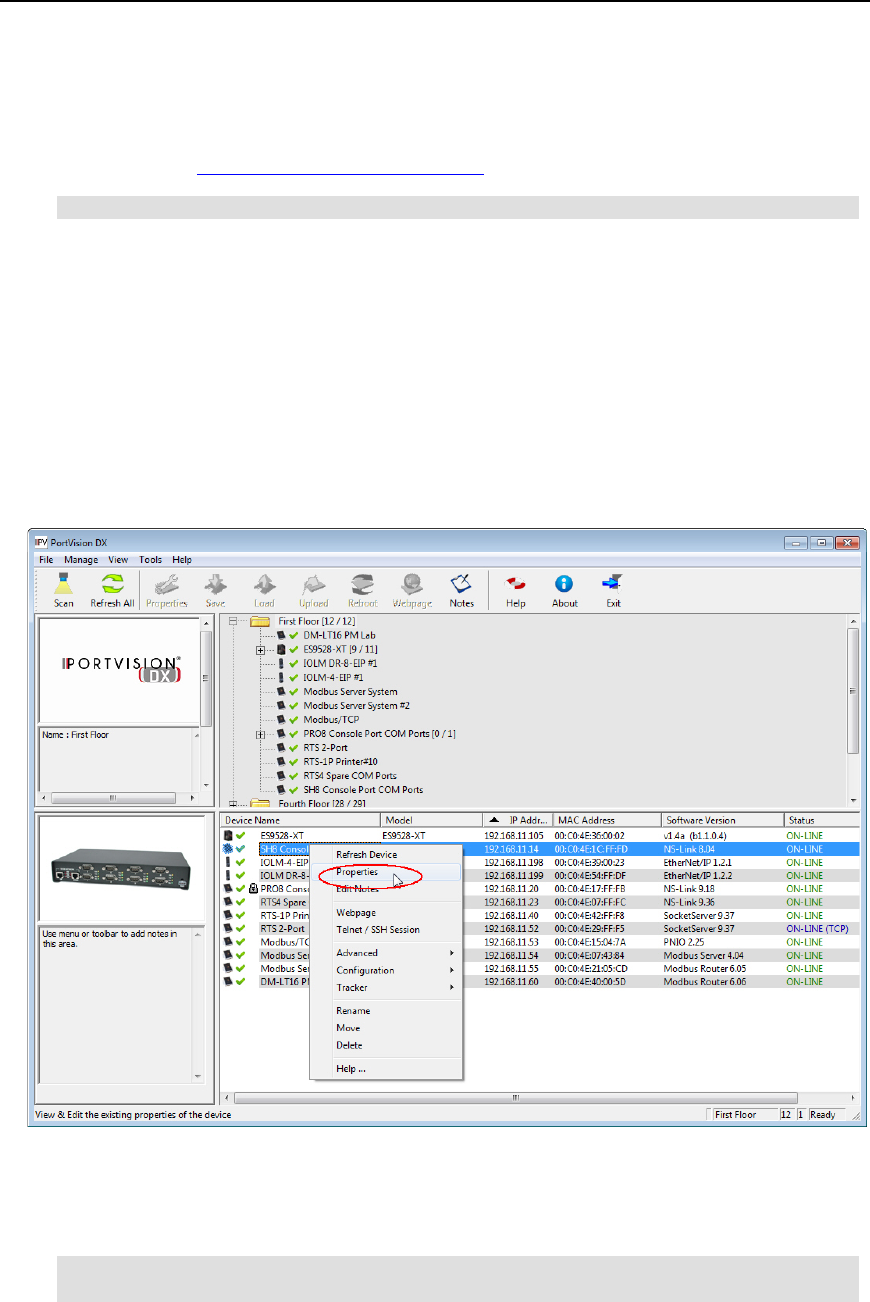This screenshot has height=1302, width=870.
Task: Open the Tools menu
Action: 150,560
